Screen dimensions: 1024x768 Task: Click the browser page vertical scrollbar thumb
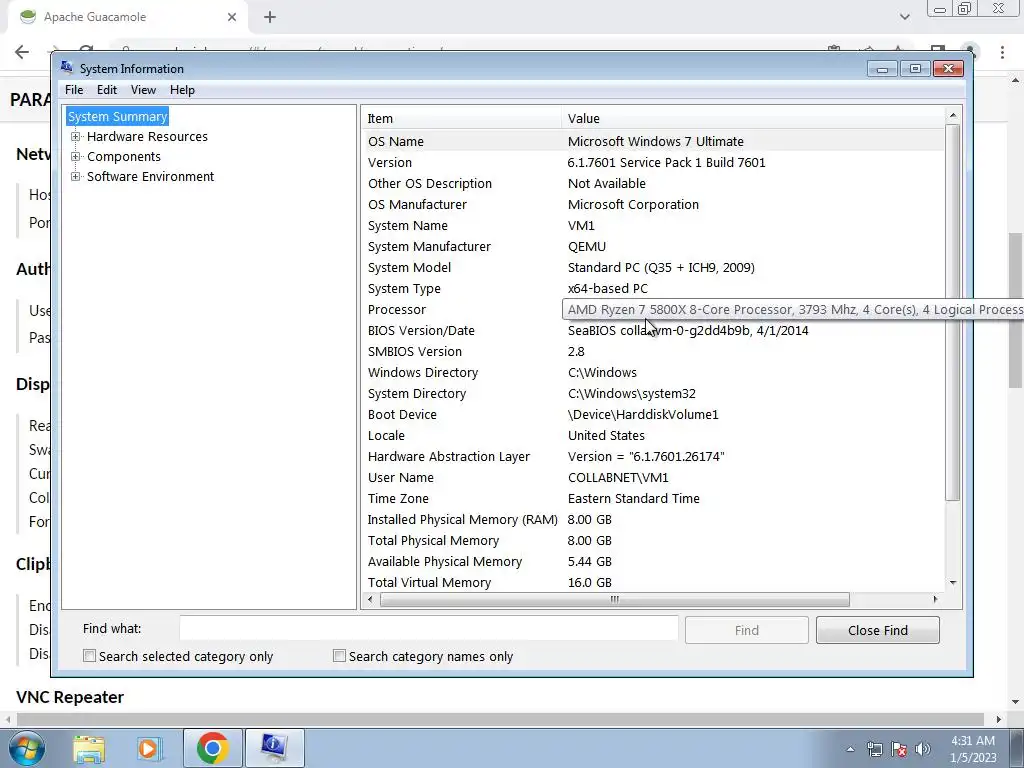click(1016, 310)
